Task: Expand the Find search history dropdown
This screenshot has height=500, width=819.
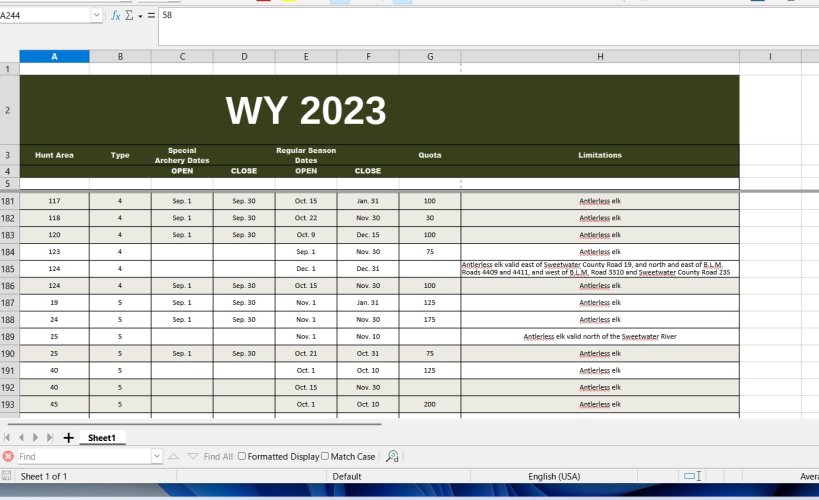Action: point(157,456)
